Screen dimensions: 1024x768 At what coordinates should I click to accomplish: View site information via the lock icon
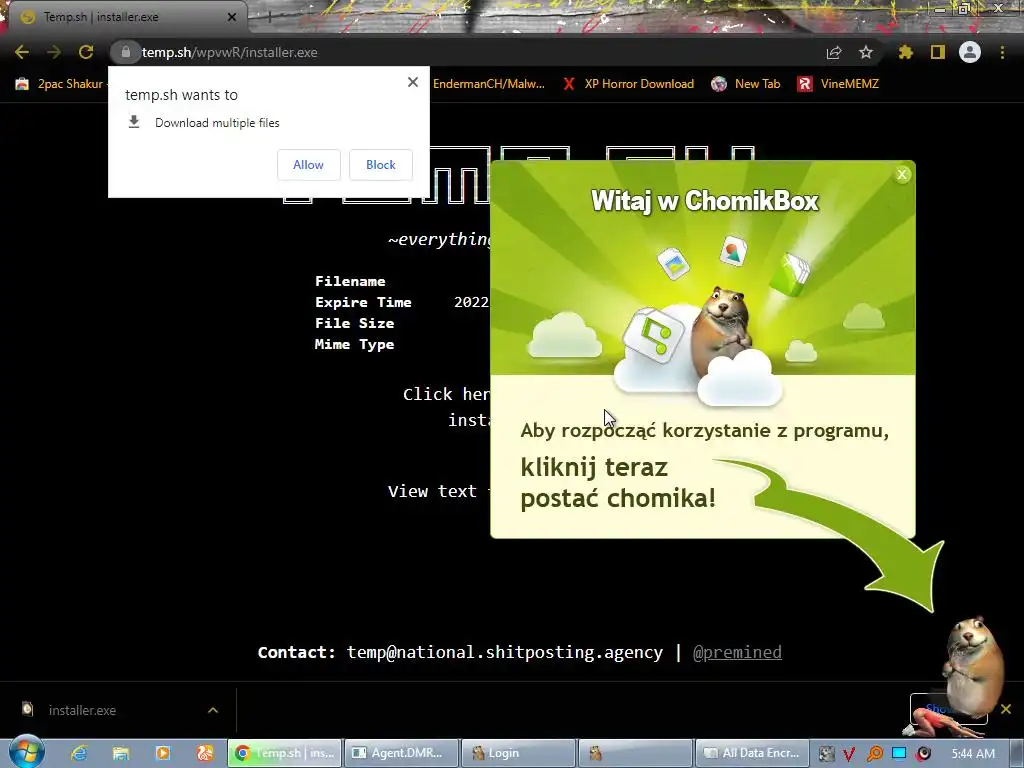coord(125,52)
